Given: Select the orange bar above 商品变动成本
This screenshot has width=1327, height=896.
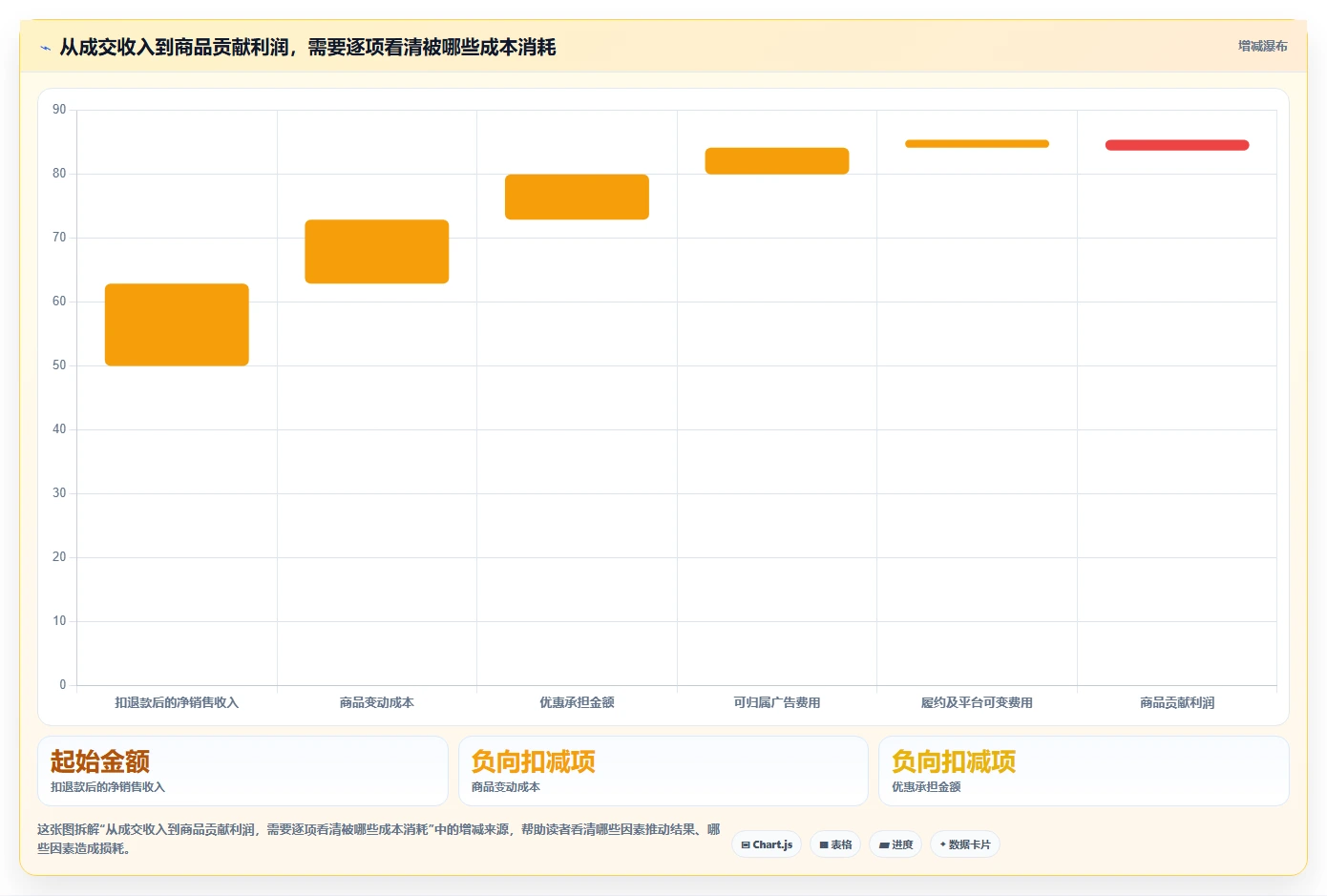Looking at the screenshot, I should click(377, 252).
